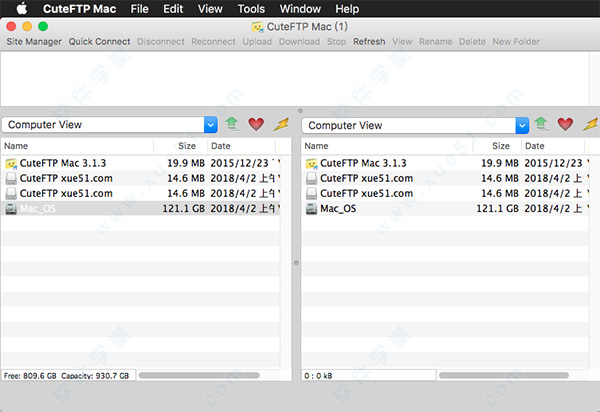Click the right pane horizontal scrollbar
600x412 pixels.
click(504, 376)
